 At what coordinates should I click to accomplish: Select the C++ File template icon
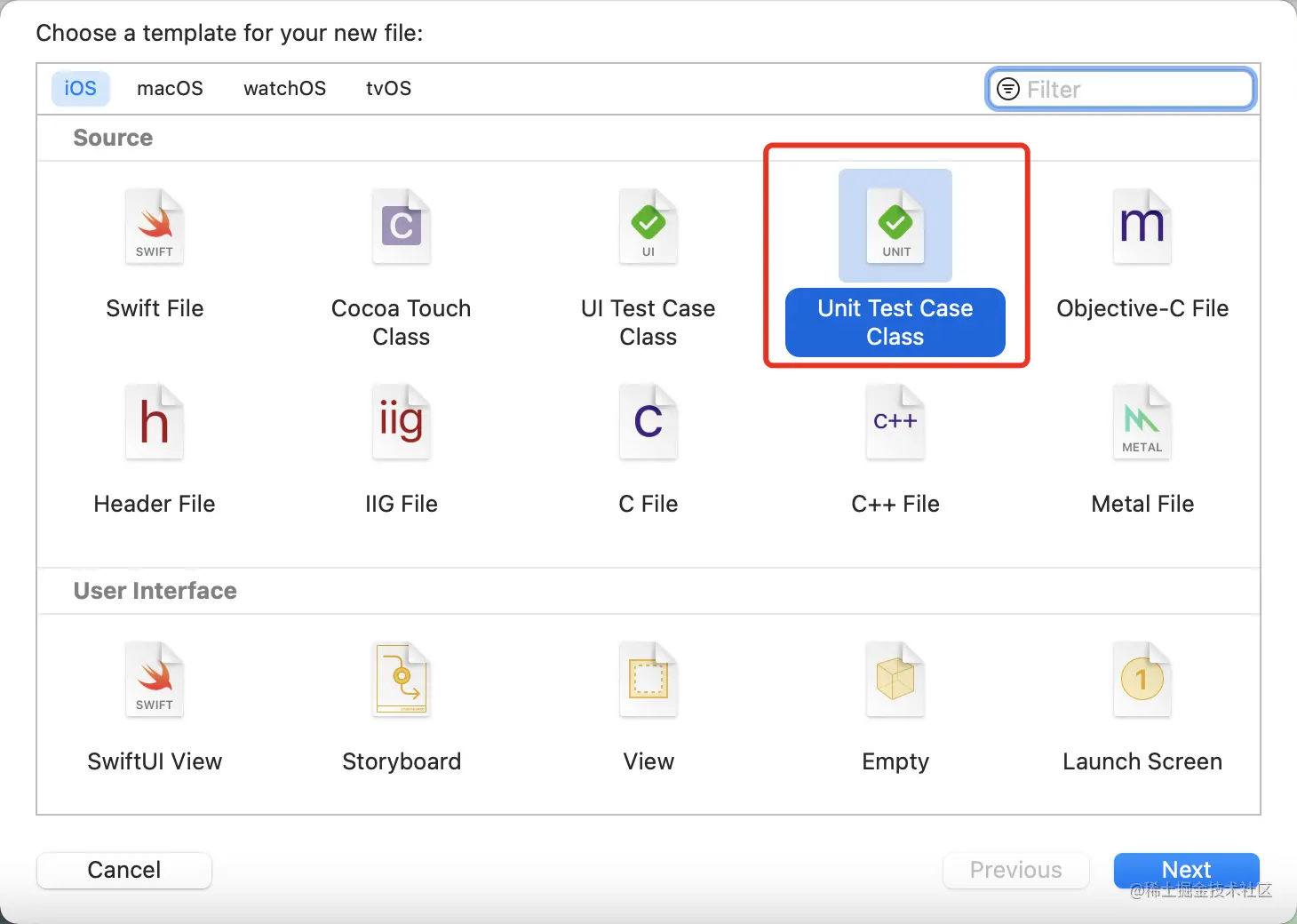(895, 423)
